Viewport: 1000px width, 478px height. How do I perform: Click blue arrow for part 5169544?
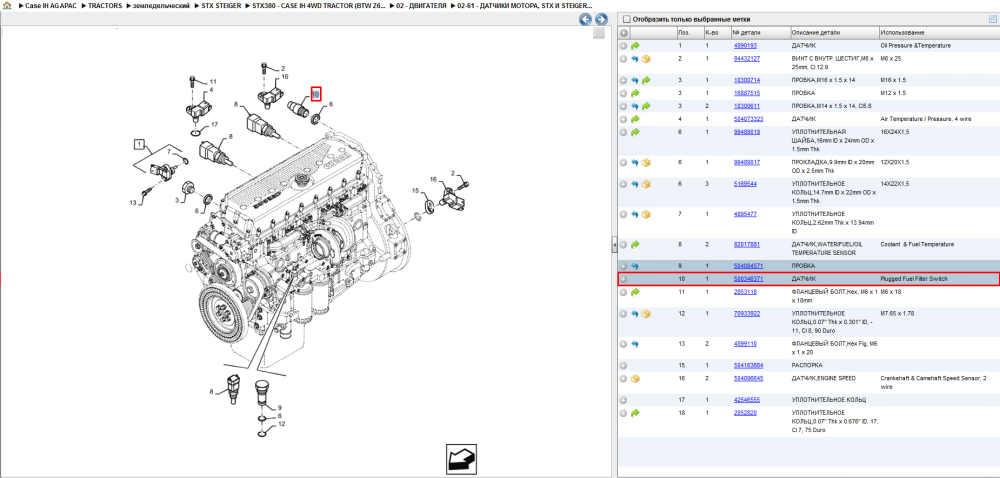[635, 184]
